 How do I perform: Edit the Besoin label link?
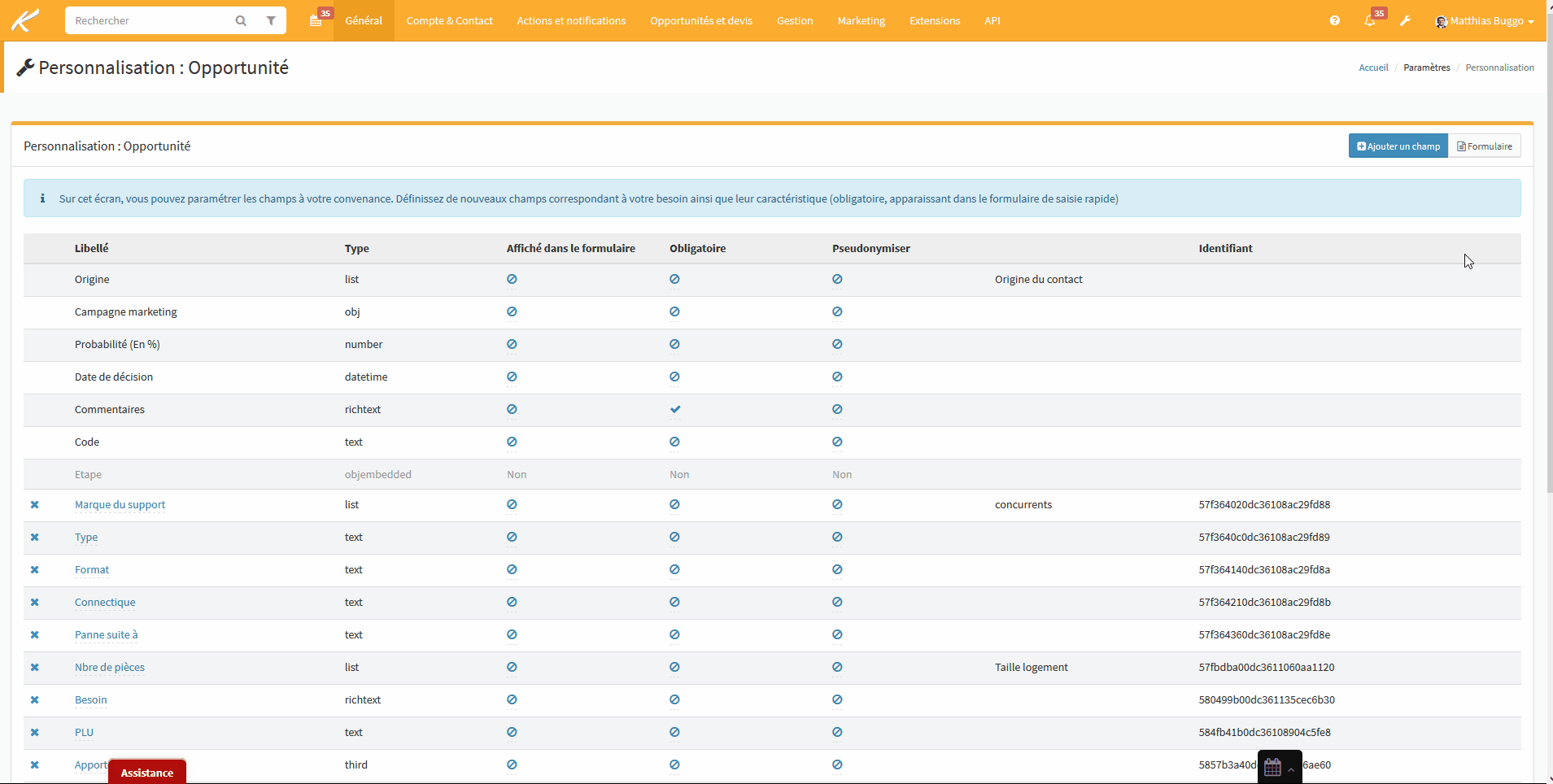91,700
